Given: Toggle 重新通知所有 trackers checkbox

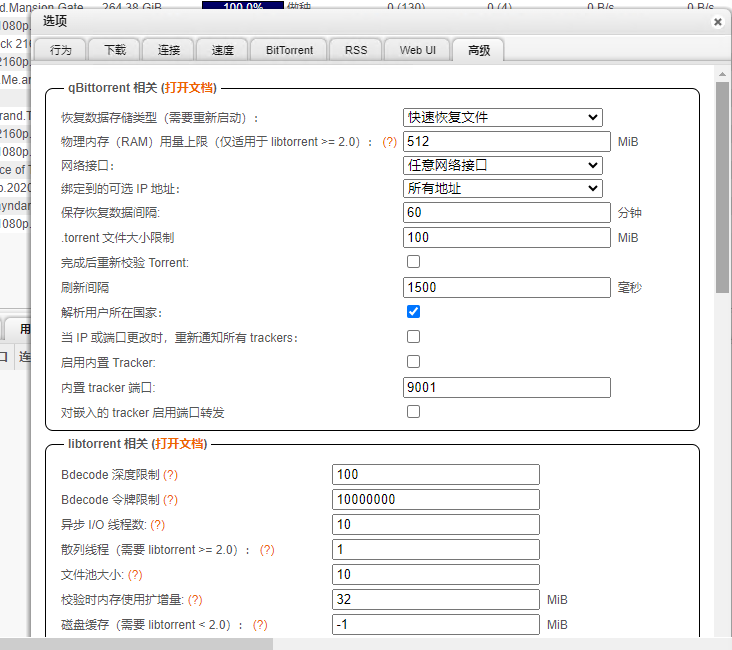Looking at the screenshot, I should point(413,337).
